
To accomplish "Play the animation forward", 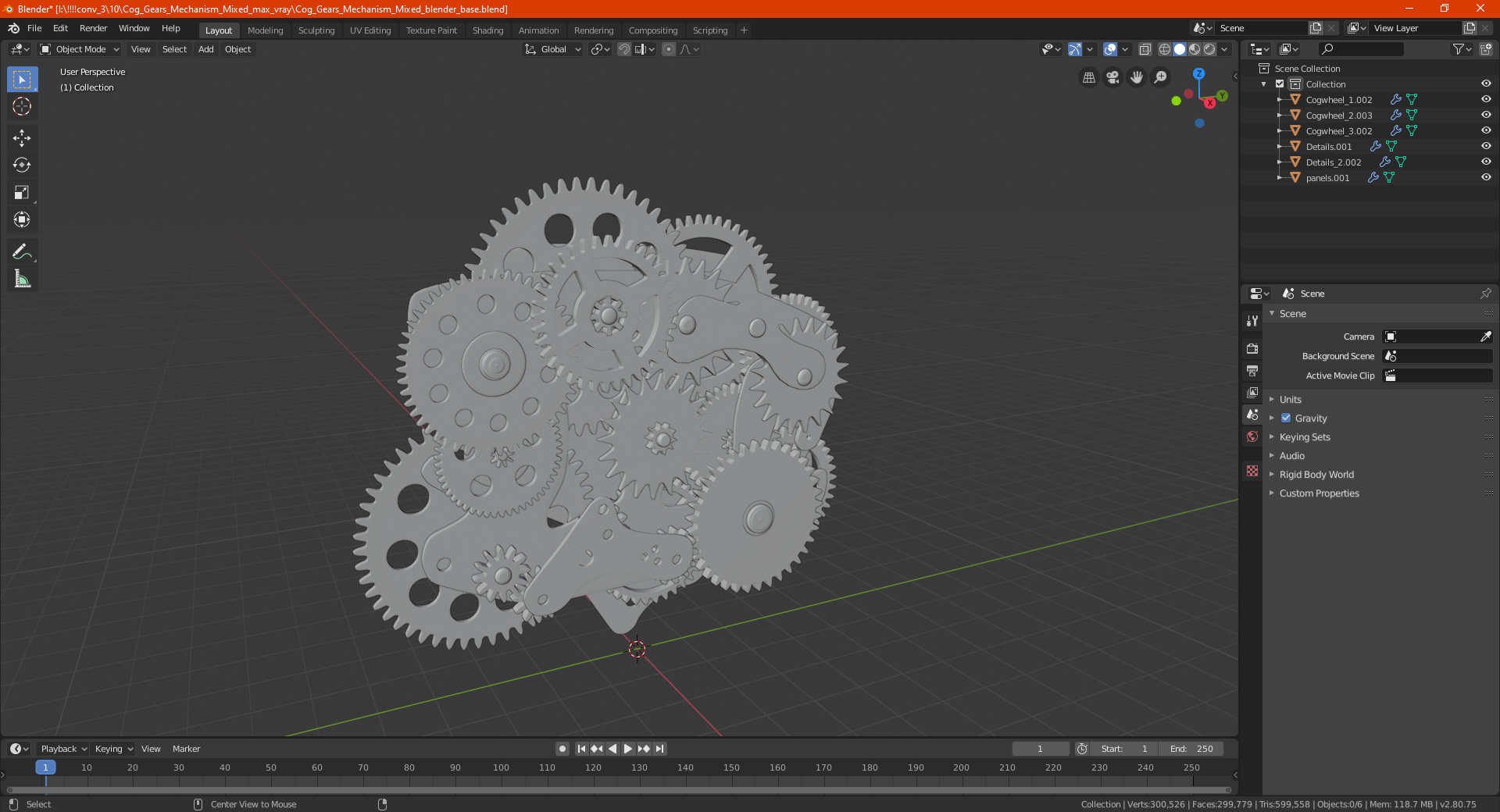I will pos(627,749).
